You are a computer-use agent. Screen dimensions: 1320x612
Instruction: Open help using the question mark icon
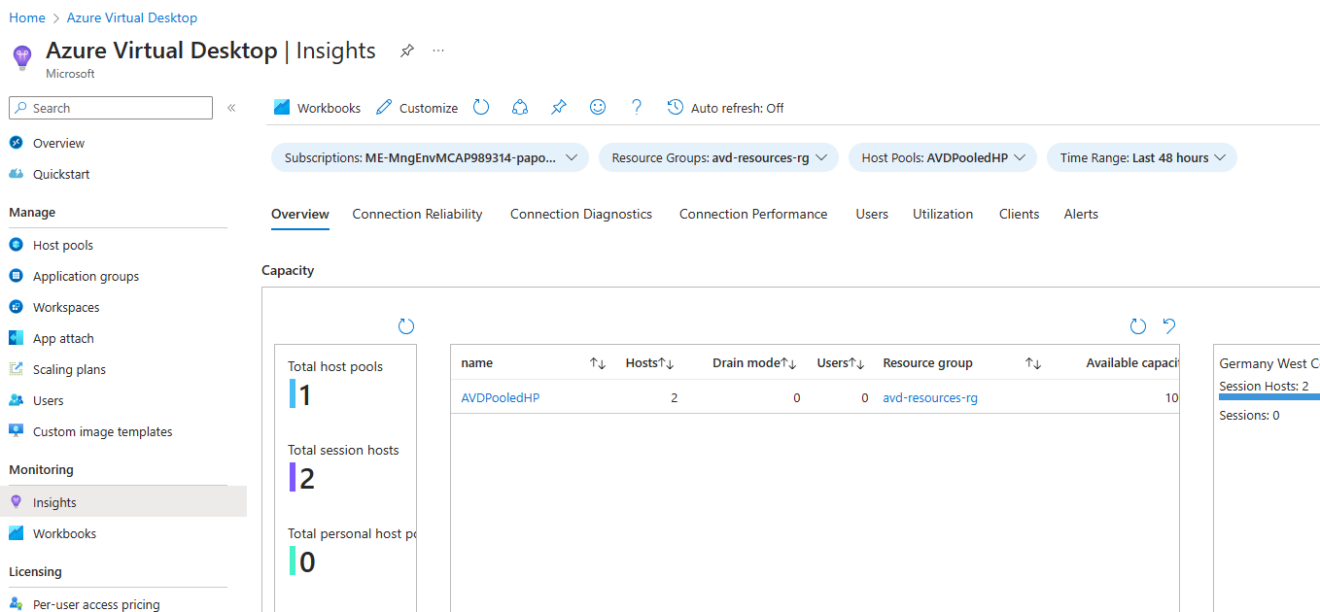(636, 107)
